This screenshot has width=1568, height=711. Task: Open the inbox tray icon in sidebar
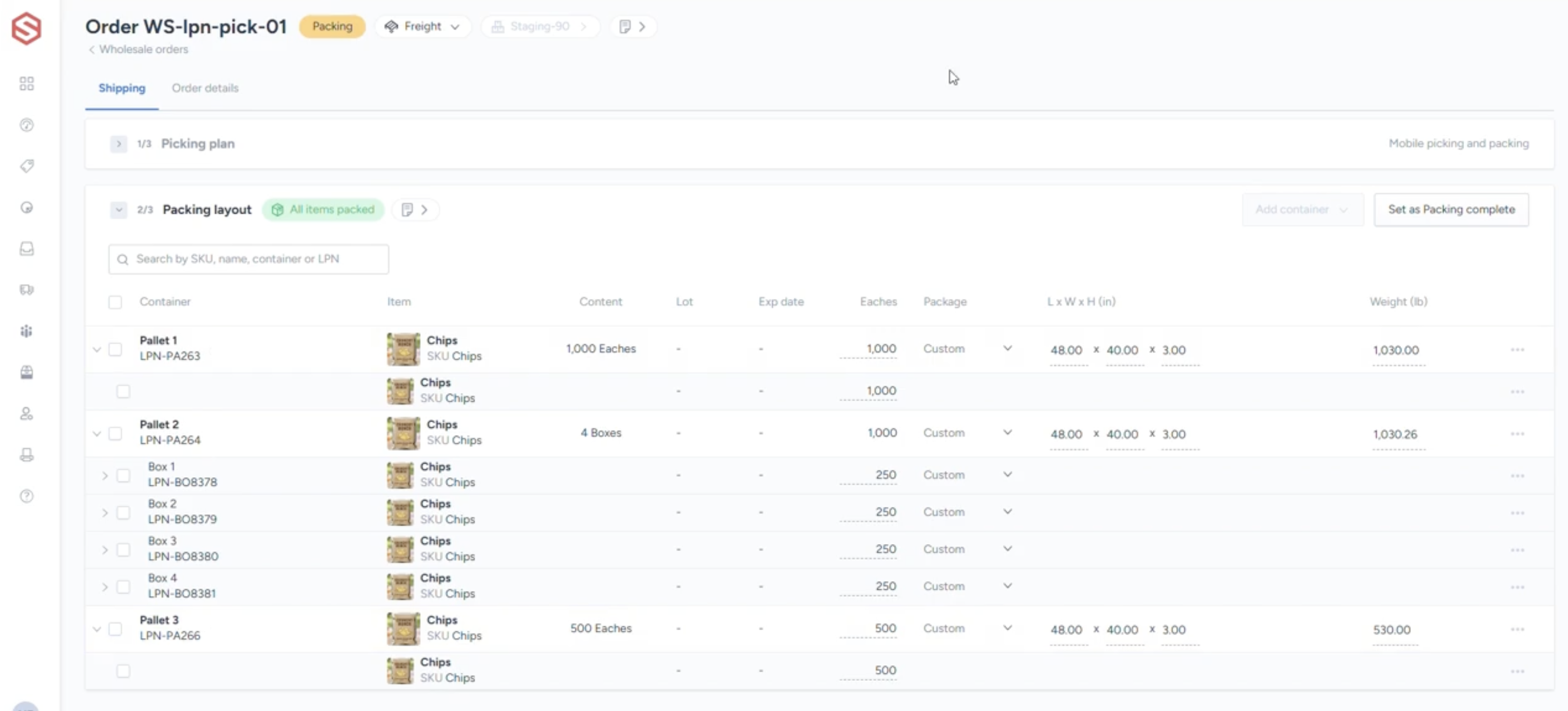pos(26,248)
